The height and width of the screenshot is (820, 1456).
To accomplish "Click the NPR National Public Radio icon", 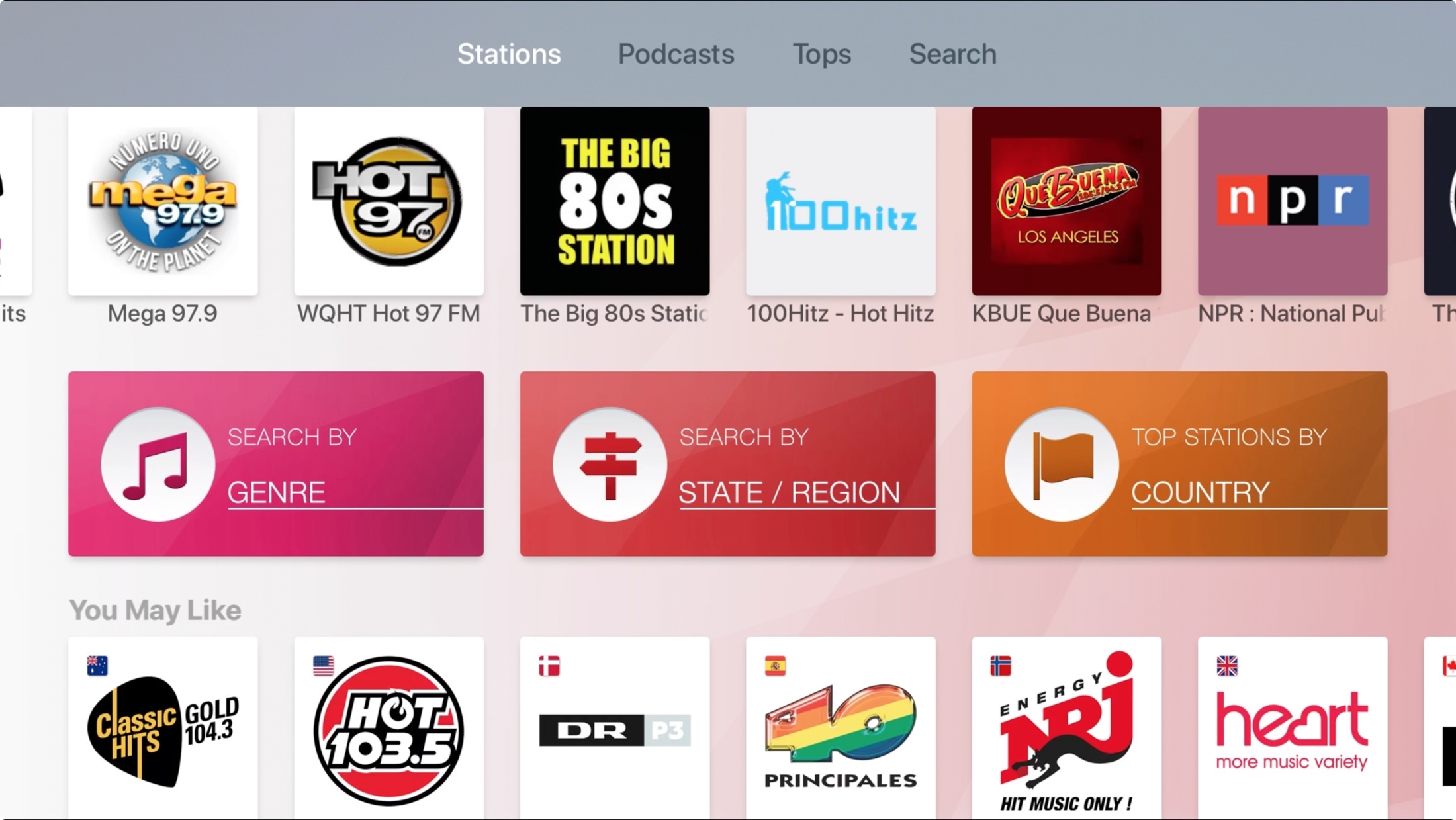I will coord(1290,200).
